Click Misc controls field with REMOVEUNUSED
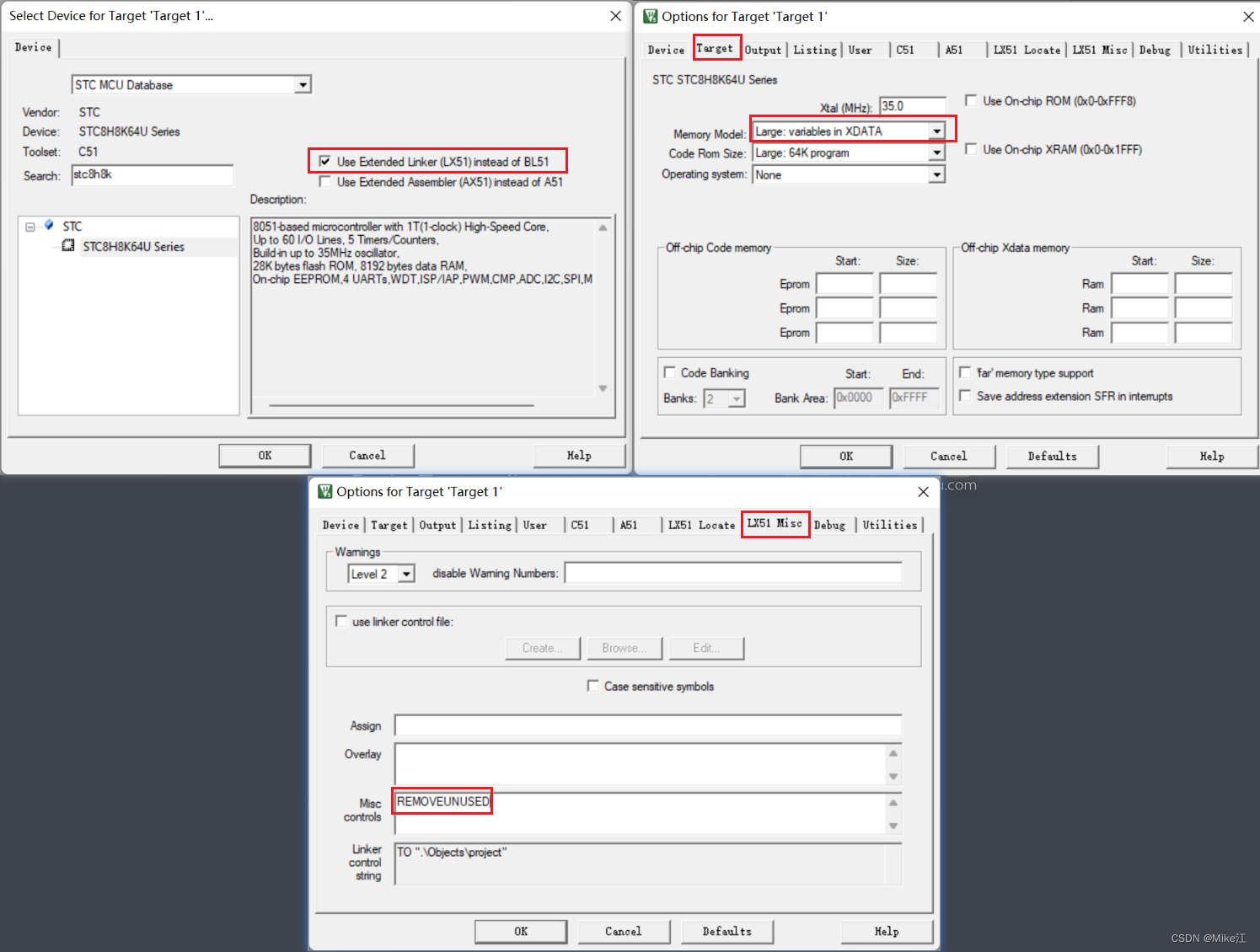The image size is (1260, 952). (640, 814)
